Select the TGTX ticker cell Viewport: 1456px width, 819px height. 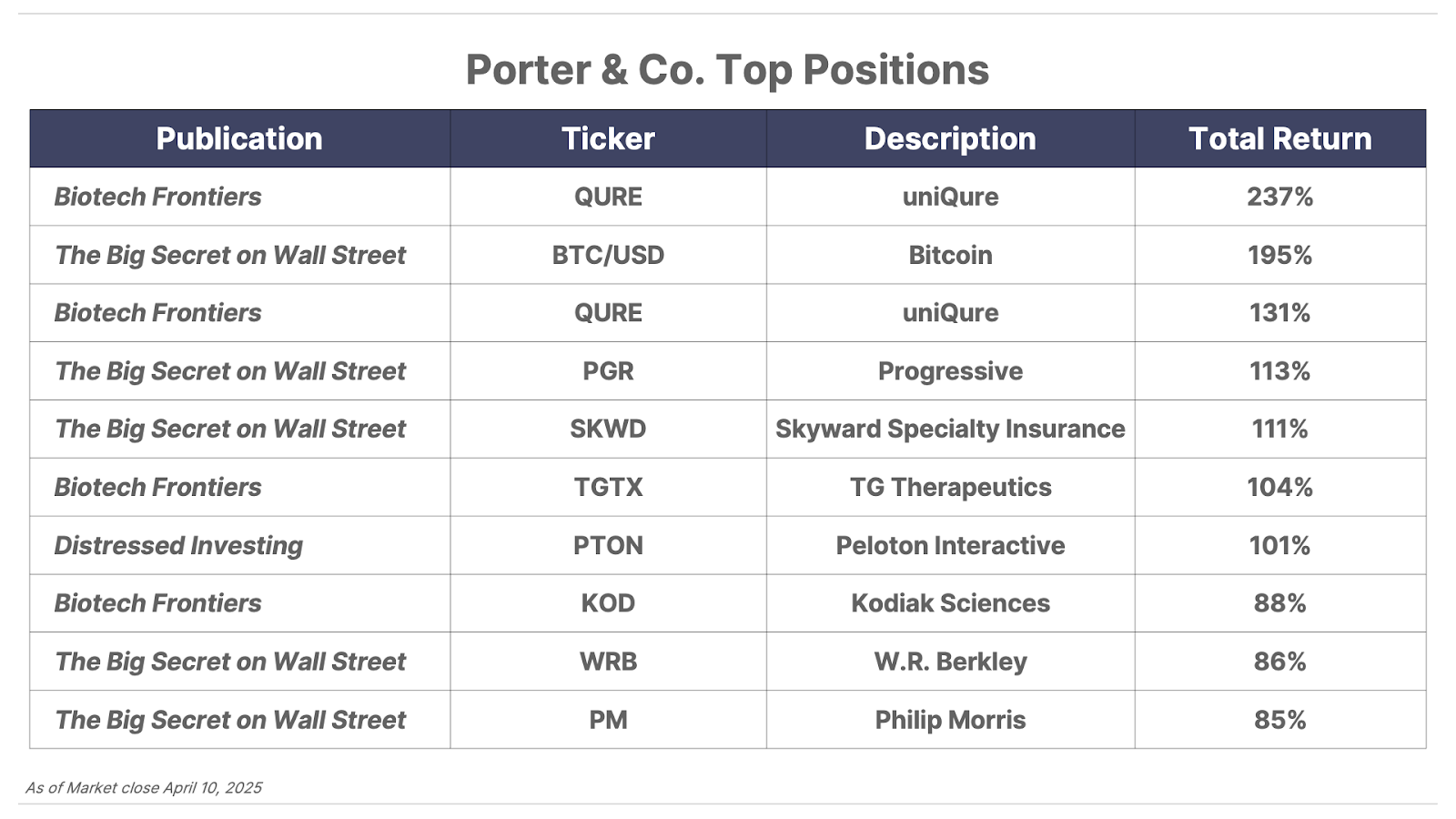tap(608, 487)
